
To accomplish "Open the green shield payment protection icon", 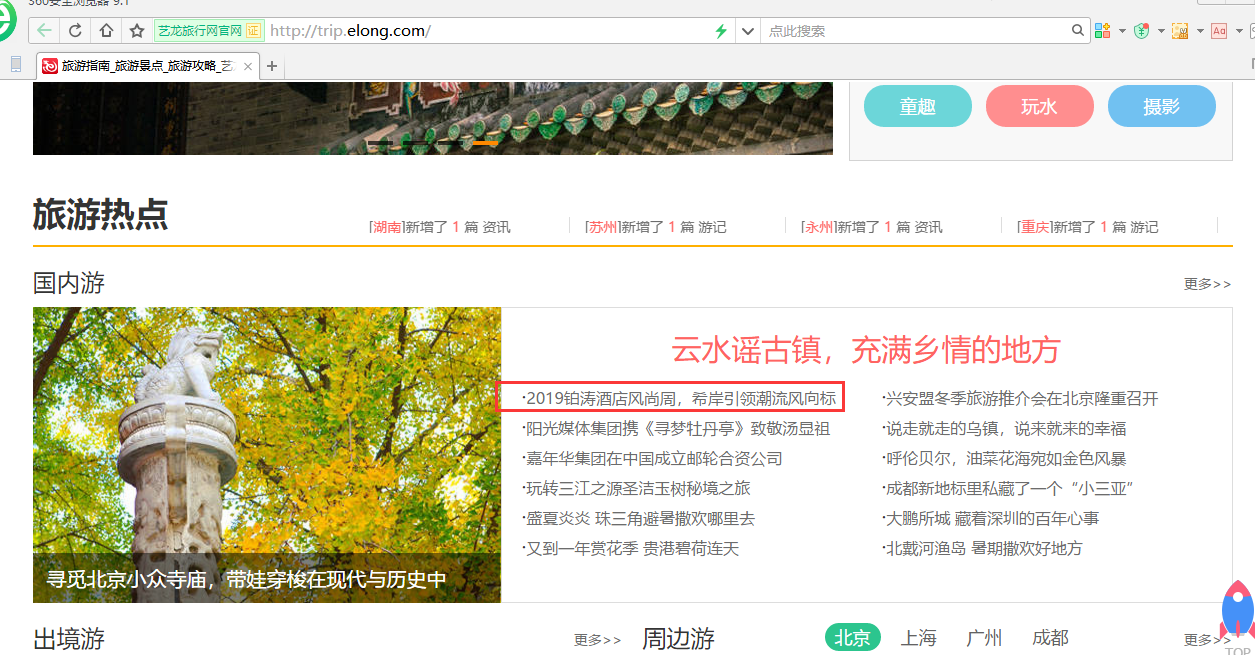I will click(x=1142, y=31).
